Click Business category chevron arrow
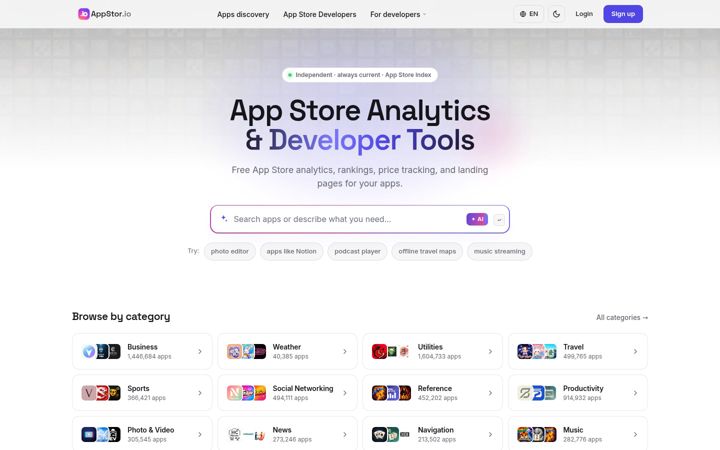The height and width of the screenshot is (450, 720). click(x=200, y=351)
